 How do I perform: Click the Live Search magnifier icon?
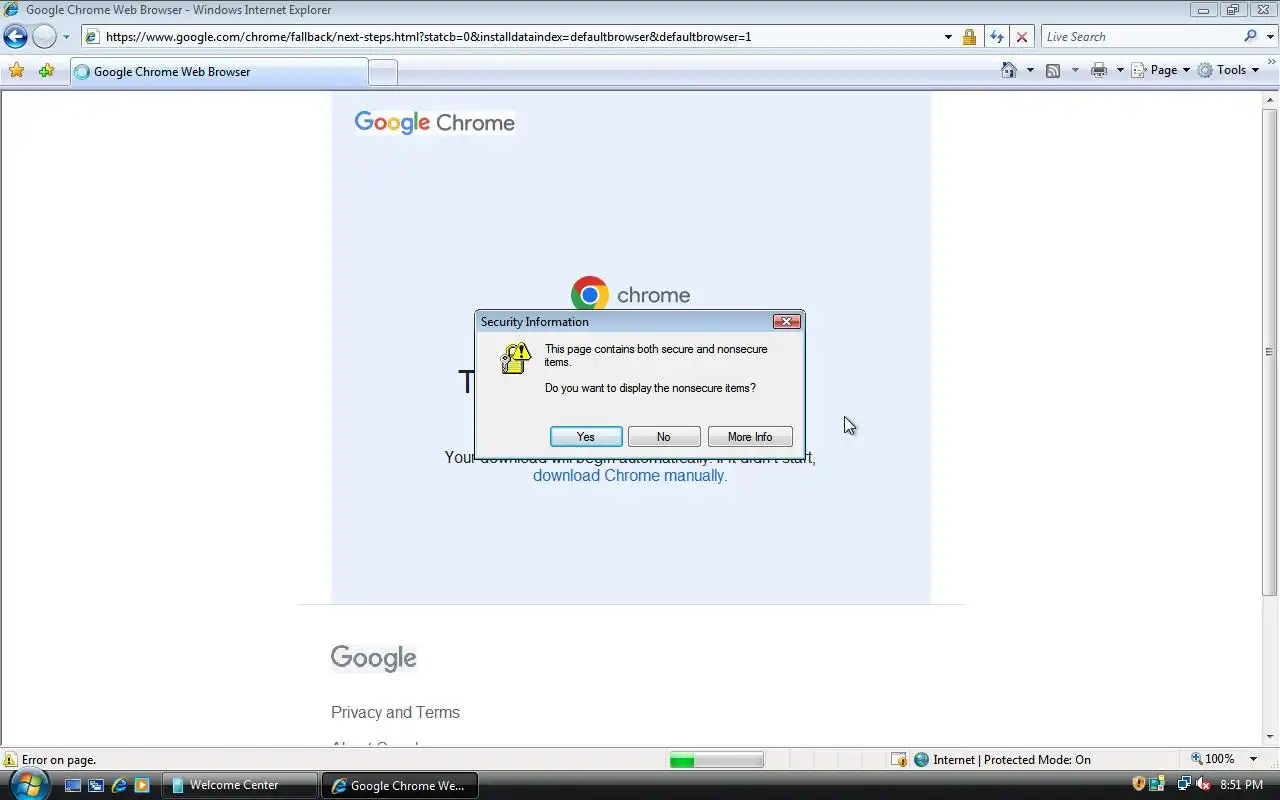1251,37
